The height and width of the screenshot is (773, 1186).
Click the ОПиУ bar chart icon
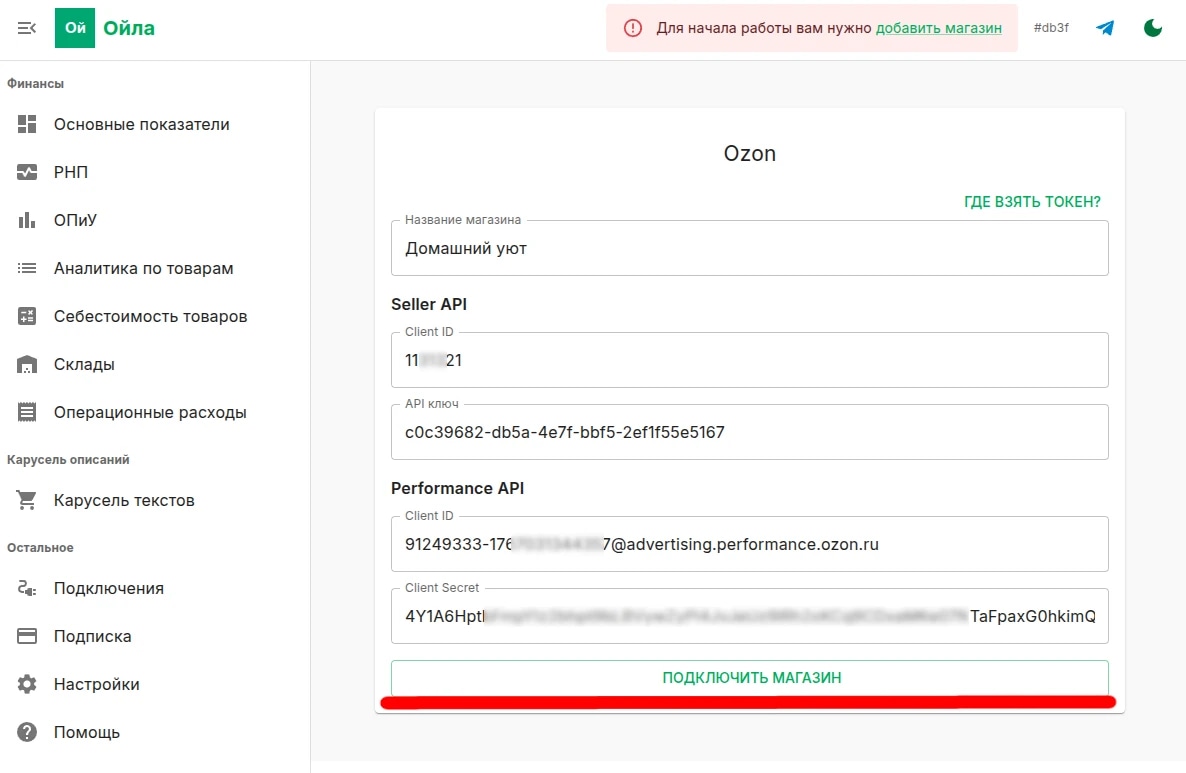[x=27, y=220]
